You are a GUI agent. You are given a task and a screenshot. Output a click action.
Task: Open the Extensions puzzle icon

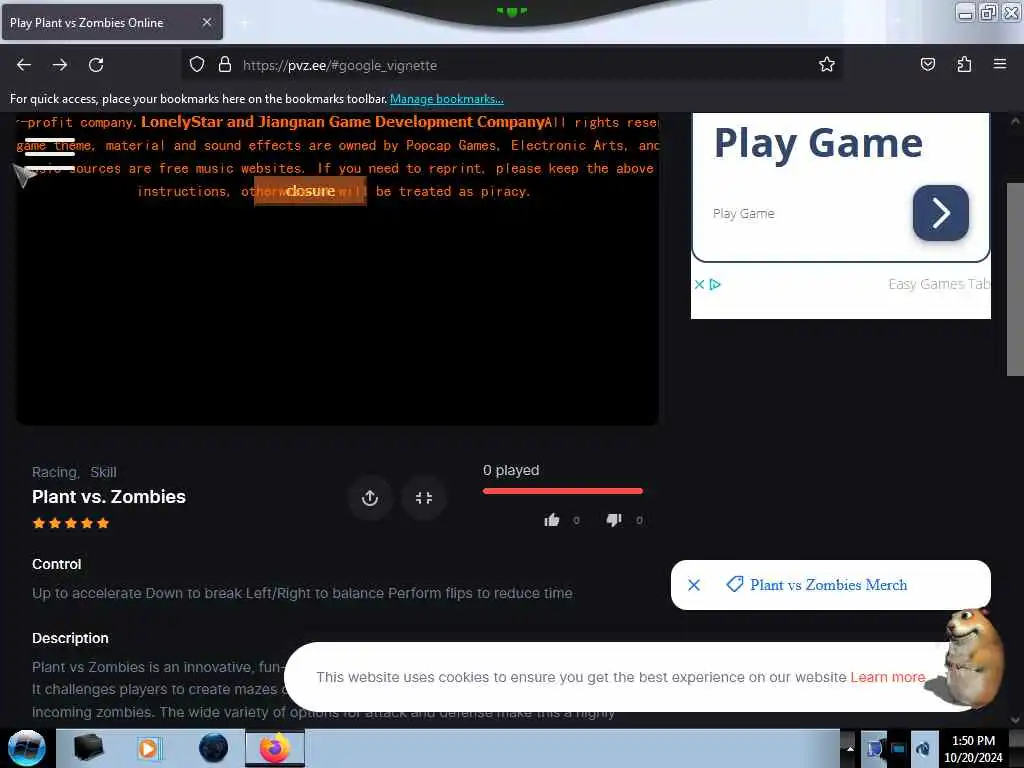pyautogui.click(x=964, y=65)
